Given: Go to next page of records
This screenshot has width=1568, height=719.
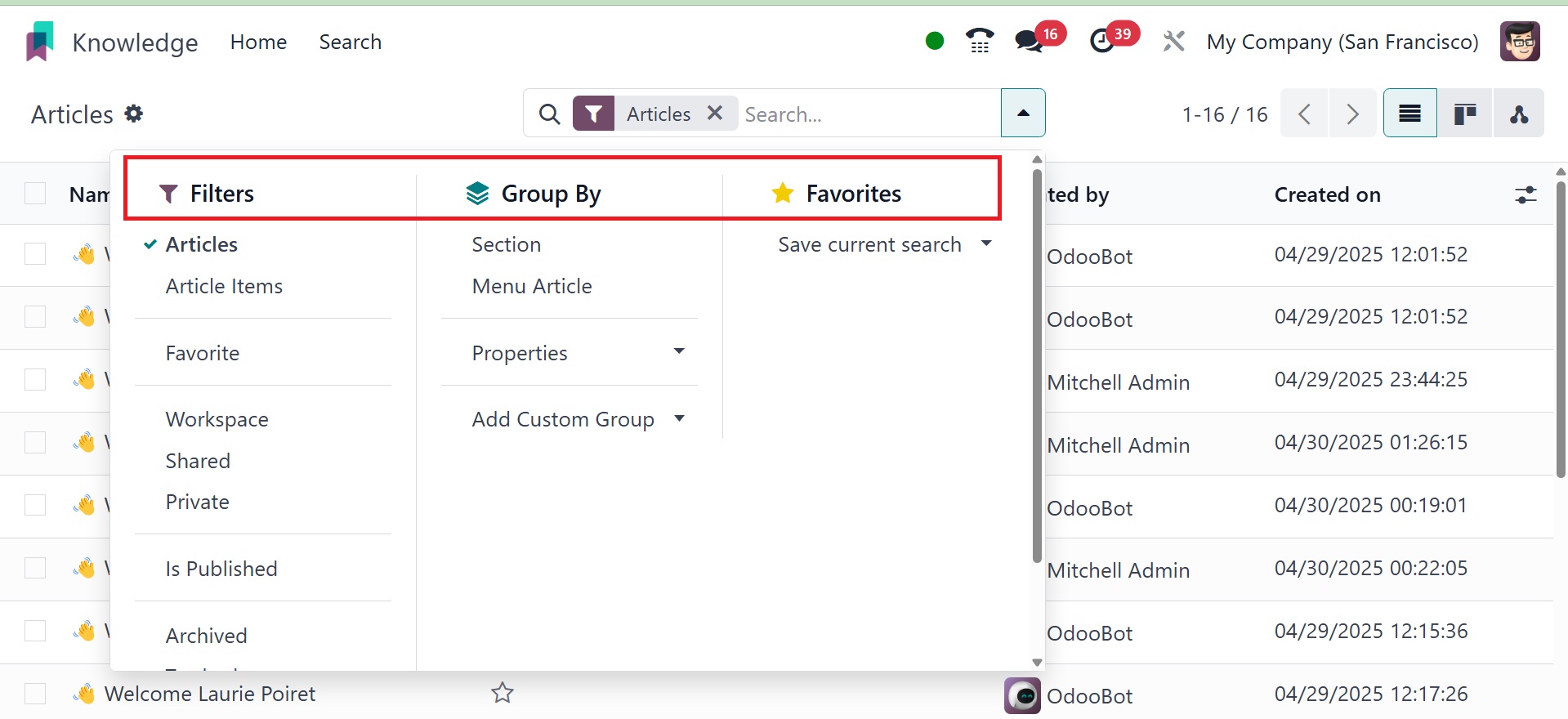Looking at the screenshot, I should point(1352,114).
